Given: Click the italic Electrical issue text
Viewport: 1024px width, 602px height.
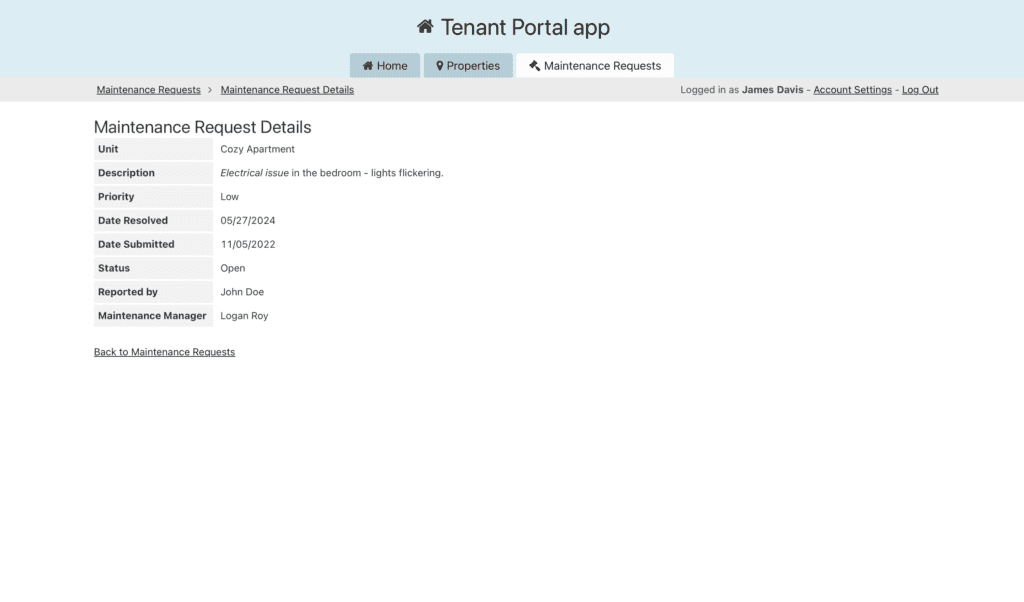Looking at the screenshot, I should tap(254, 173).
